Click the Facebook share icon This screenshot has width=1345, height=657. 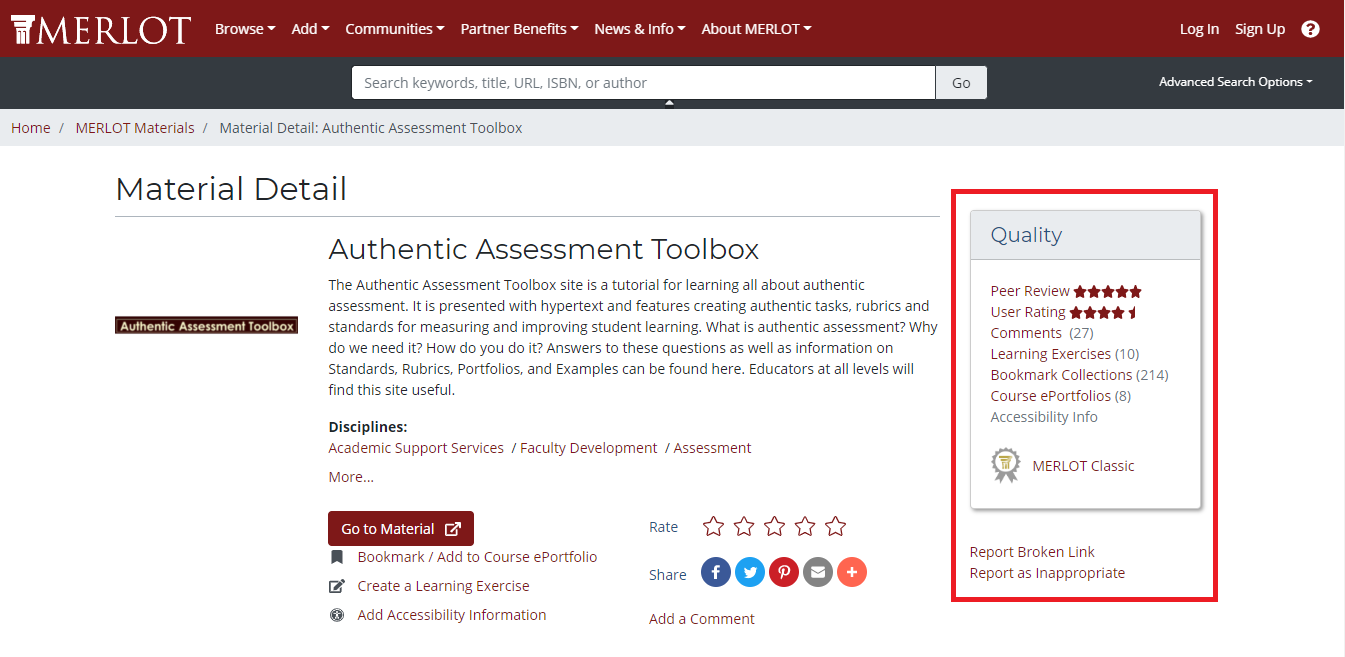[x=716, y=572]
